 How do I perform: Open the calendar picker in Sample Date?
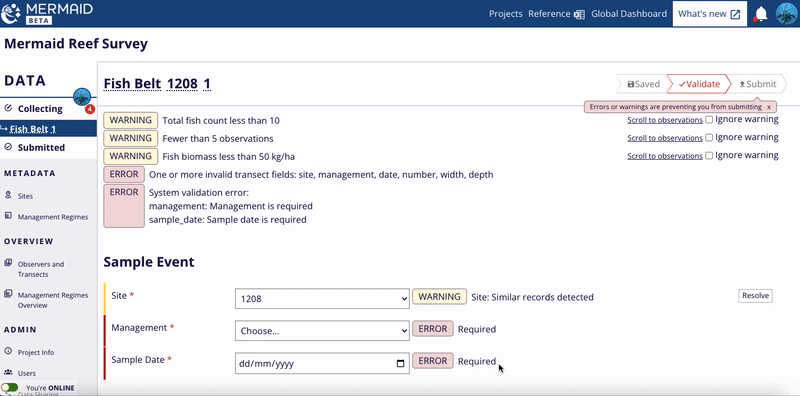point(401,363)
